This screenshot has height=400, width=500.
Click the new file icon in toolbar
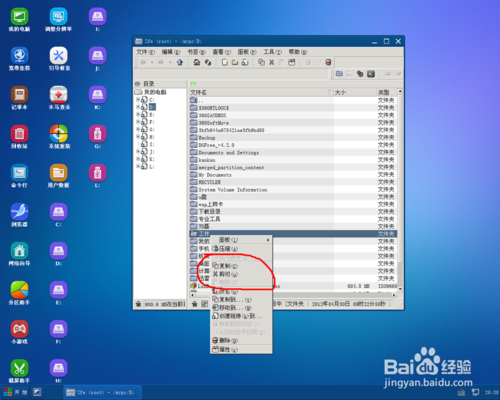(x=225, y=62)
